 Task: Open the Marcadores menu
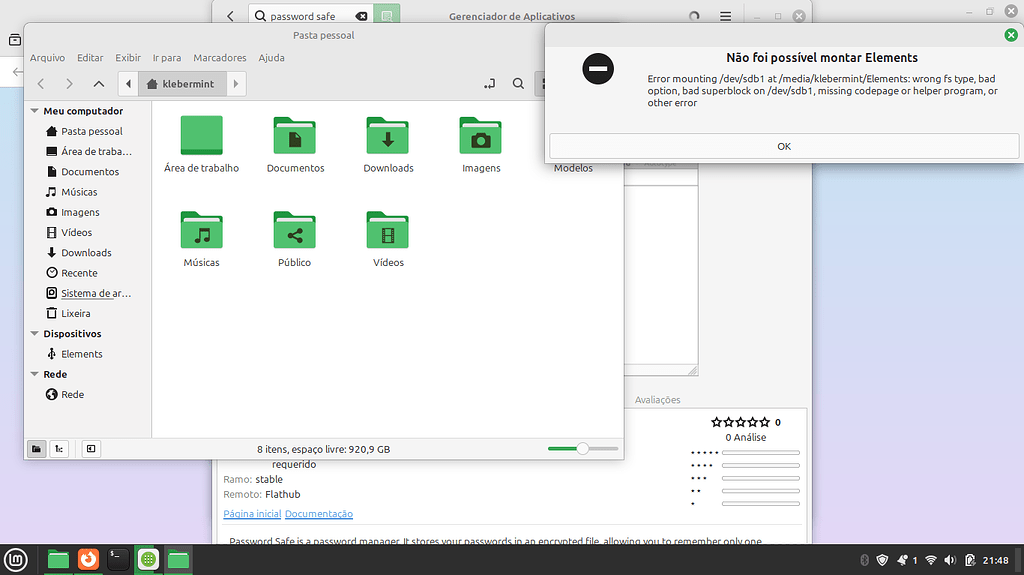[219, 58]
